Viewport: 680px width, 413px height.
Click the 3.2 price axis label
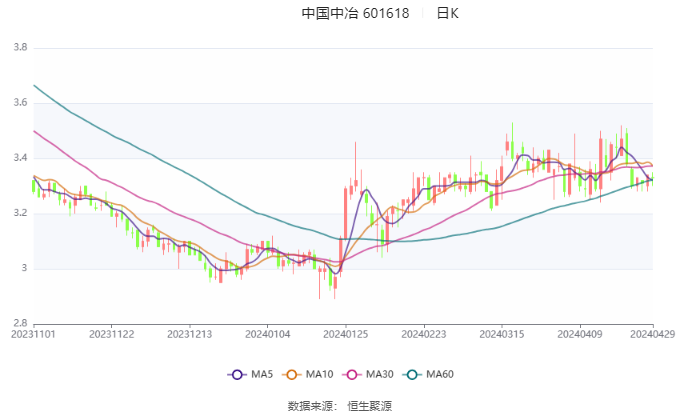[x=20, y=213]
